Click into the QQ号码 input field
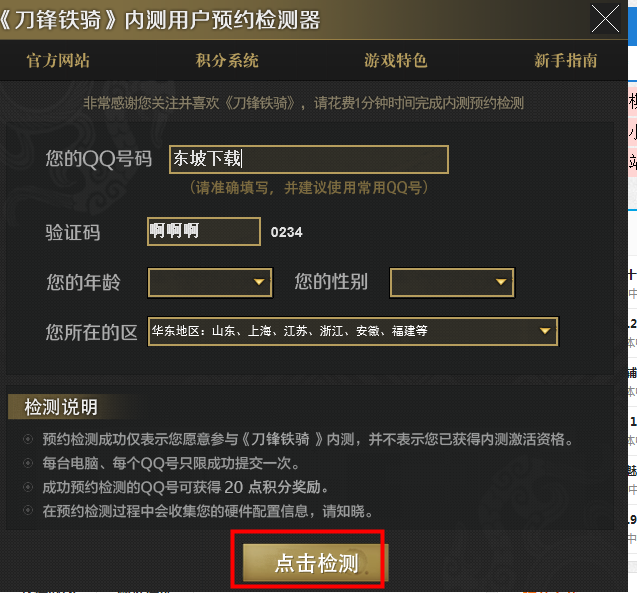This screenshot has width=637, height=593. 309,159
